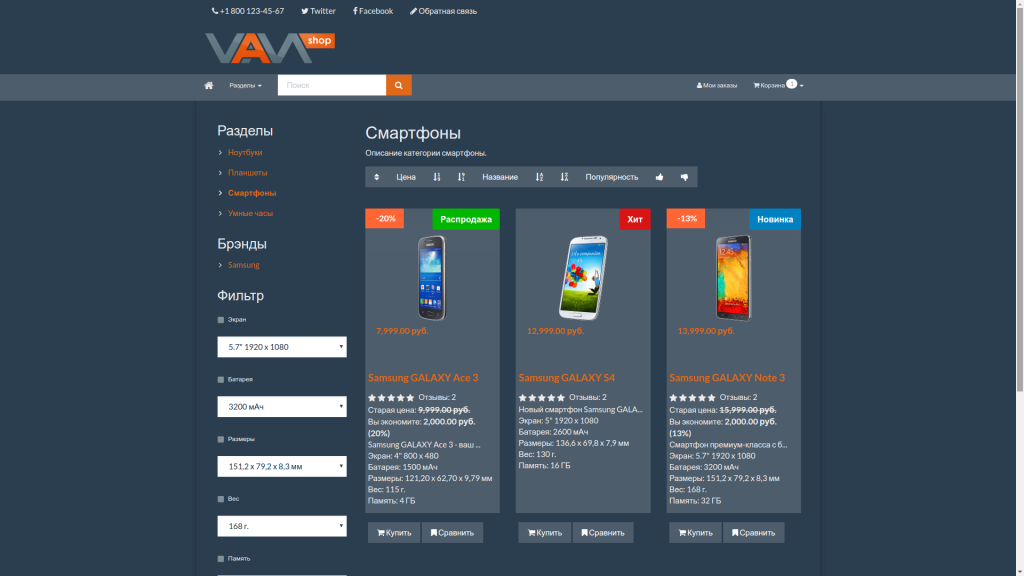Select Смартфоны category in sidebar
This screenshot has width=1024, height=576.
[252, 193]
